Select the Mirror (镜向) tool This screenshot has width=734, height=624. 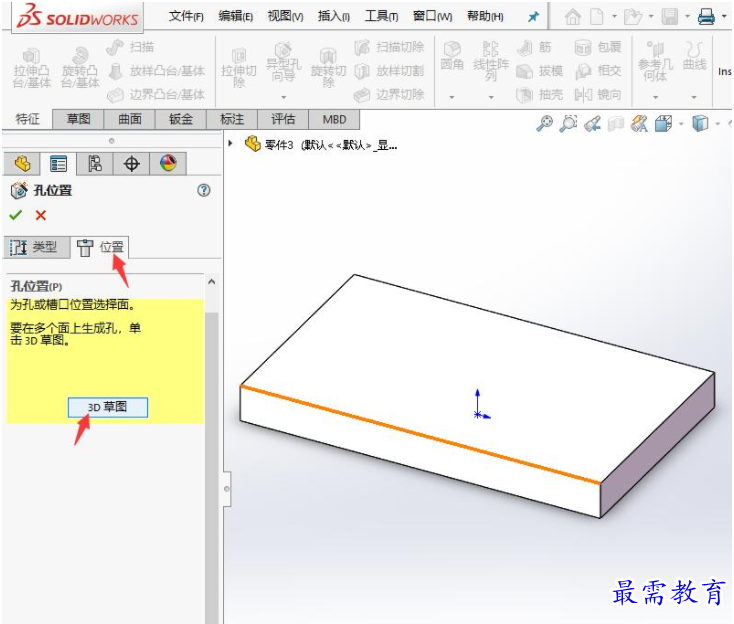[598, 95]
